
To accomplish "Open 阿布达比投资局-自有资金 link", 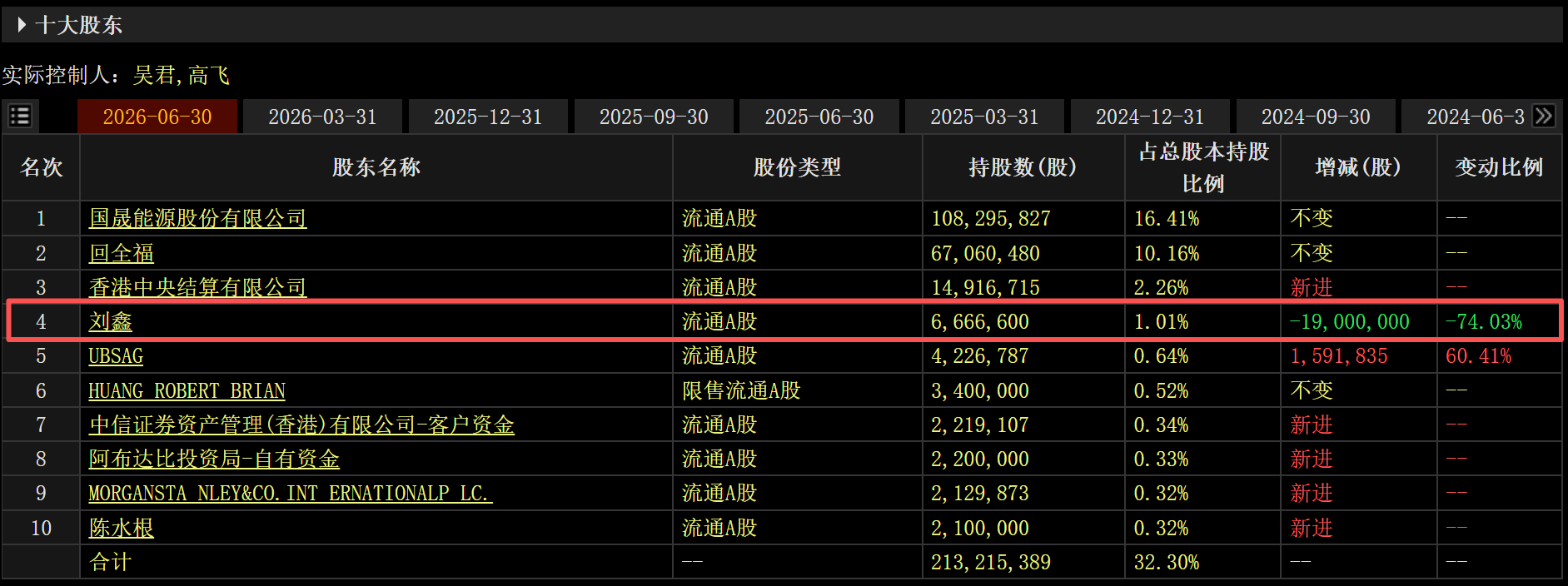I will [214, 459].
